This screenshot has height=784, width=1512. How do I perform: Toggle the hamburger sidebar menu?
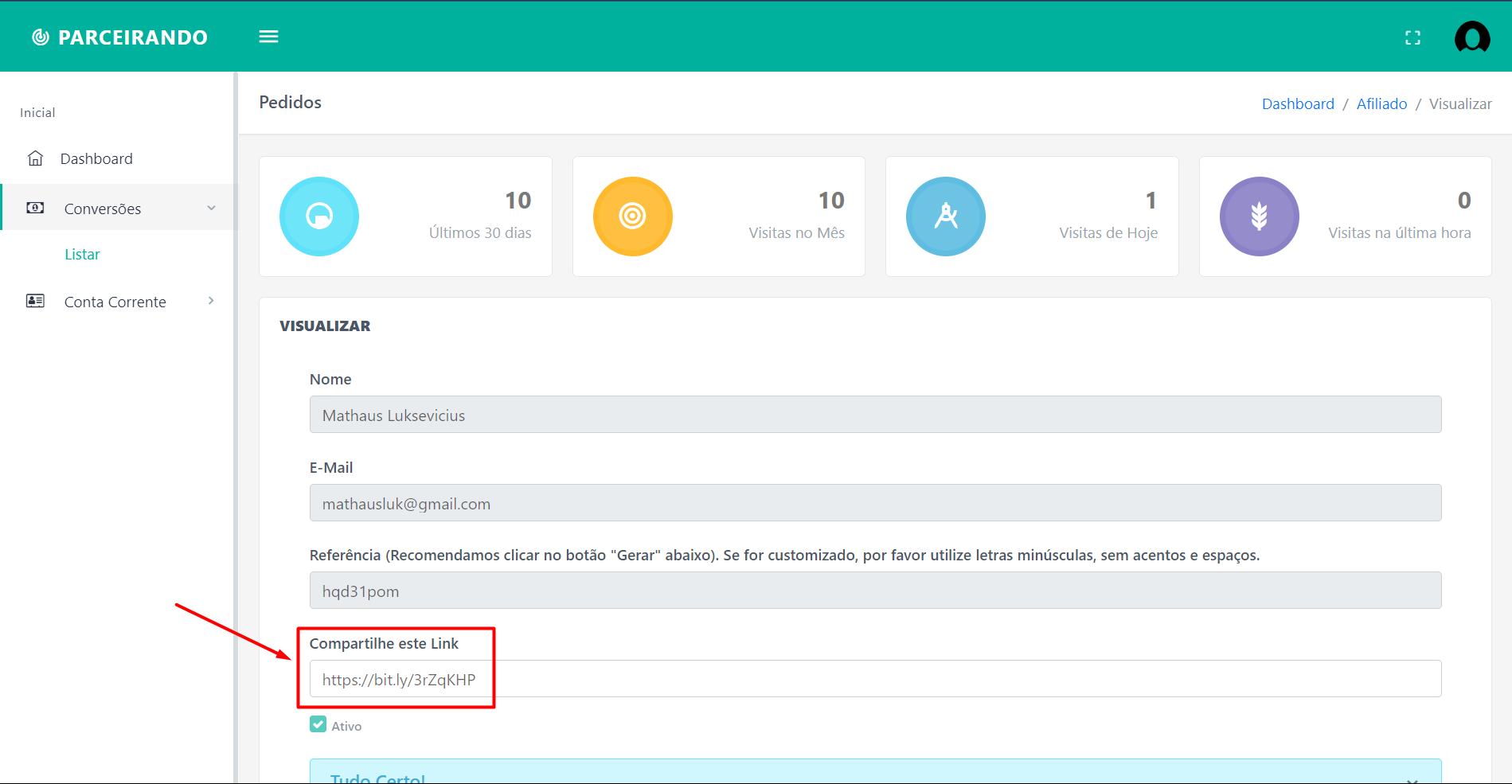(268, 37)
